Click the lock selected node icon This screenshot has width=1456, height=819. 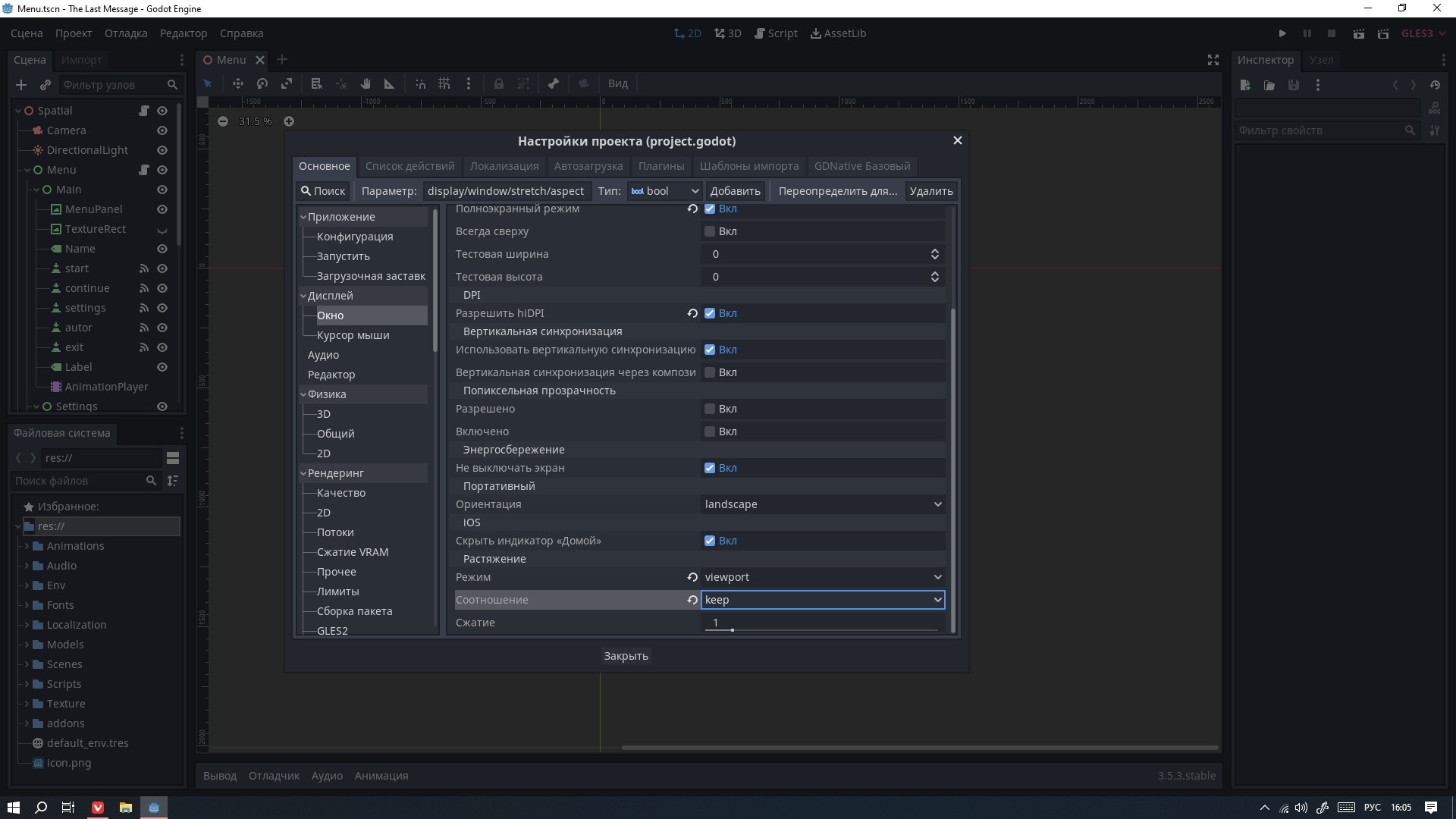(499, 83)
